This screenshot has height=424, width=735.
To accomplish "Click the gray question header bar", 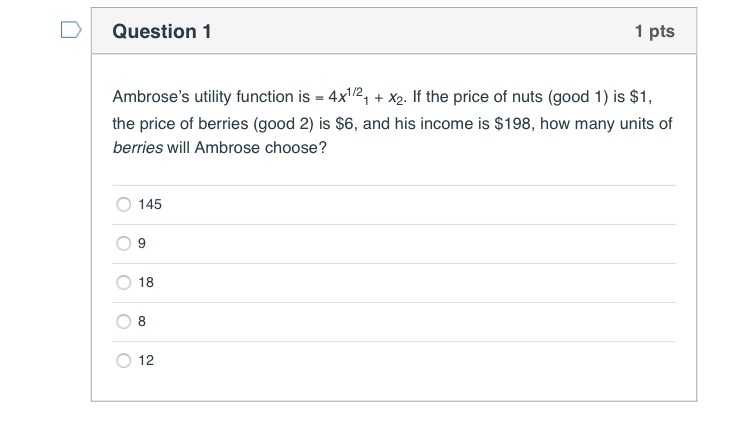I will point(400,32).
